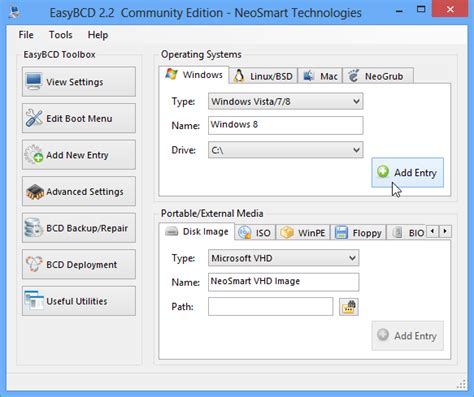Open the Tools menu
474x397 pixels.
click(x=60, y=35)
